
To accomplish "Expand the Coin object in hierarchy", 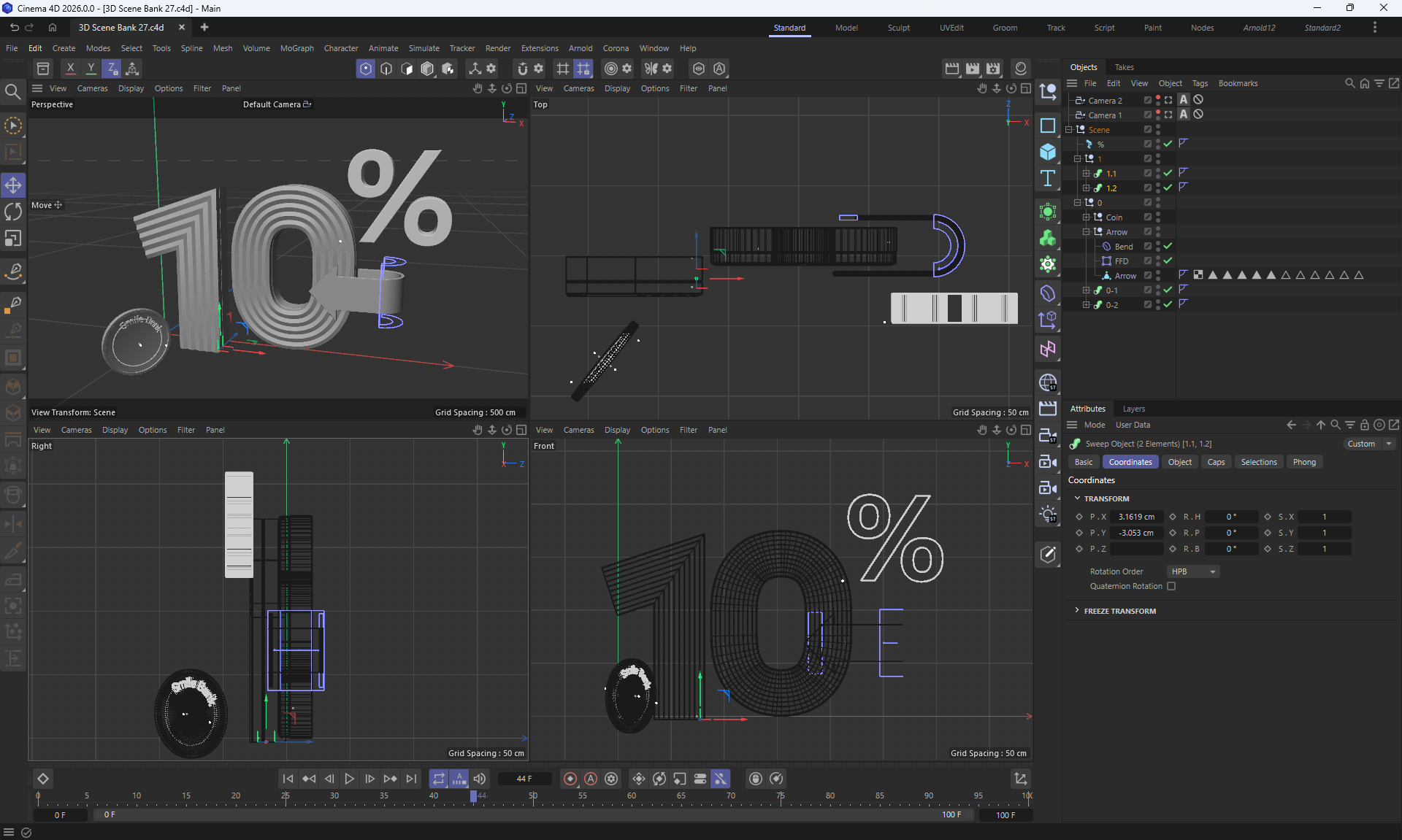I will [x=1086, y=217].
